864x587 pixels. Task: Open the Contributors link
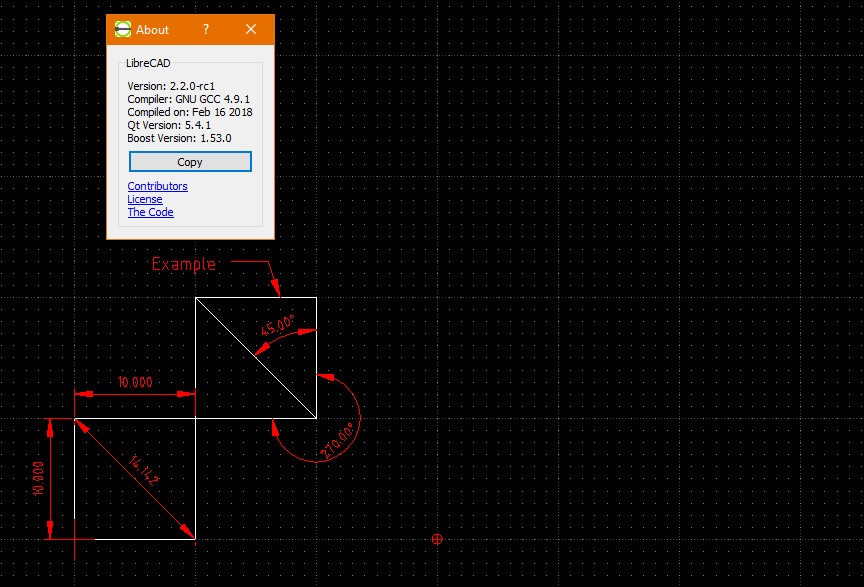click(x=157, y=186)
